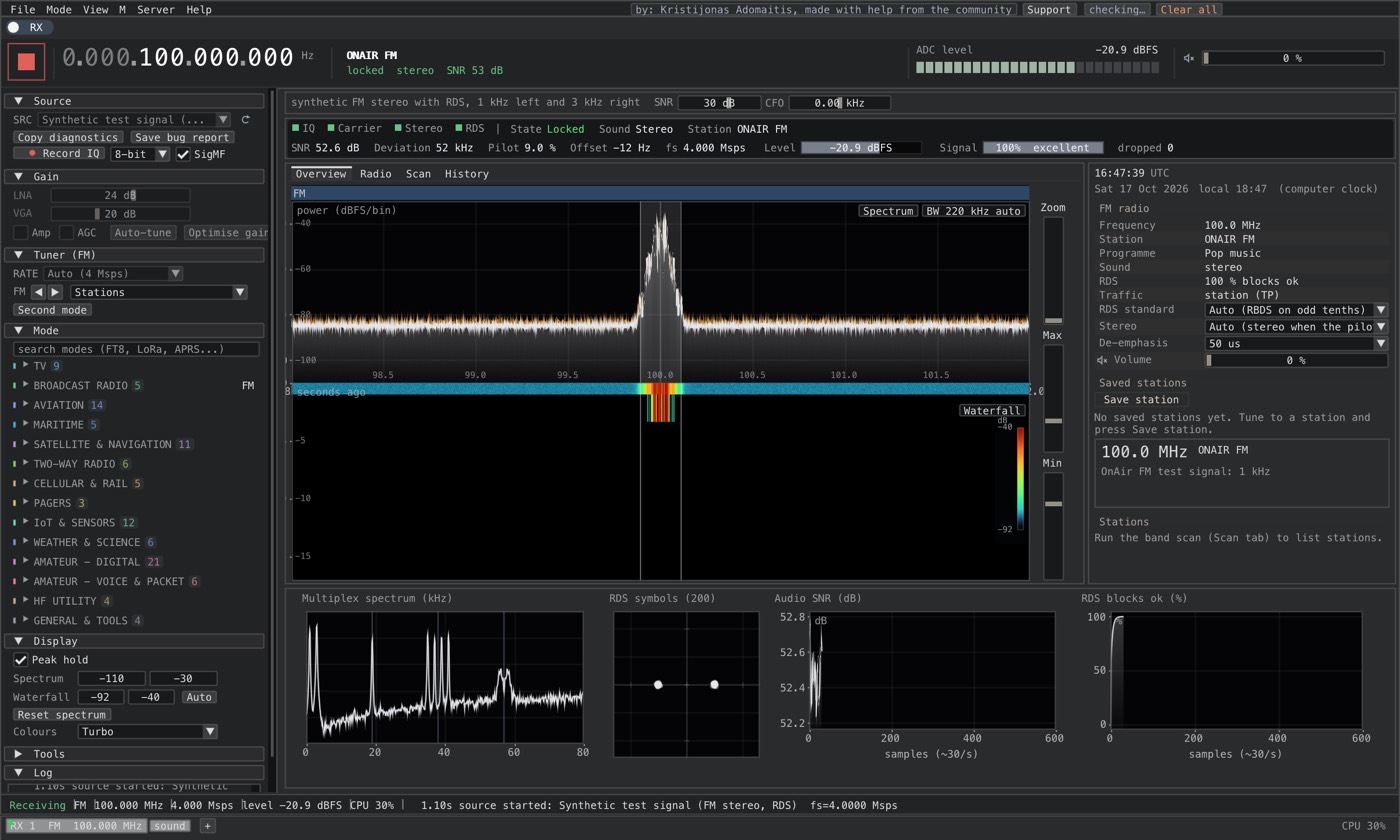Expand the MARITIME mode category arrow
The width and height of the screenshot is (1400, 840).
pos(26,425)
